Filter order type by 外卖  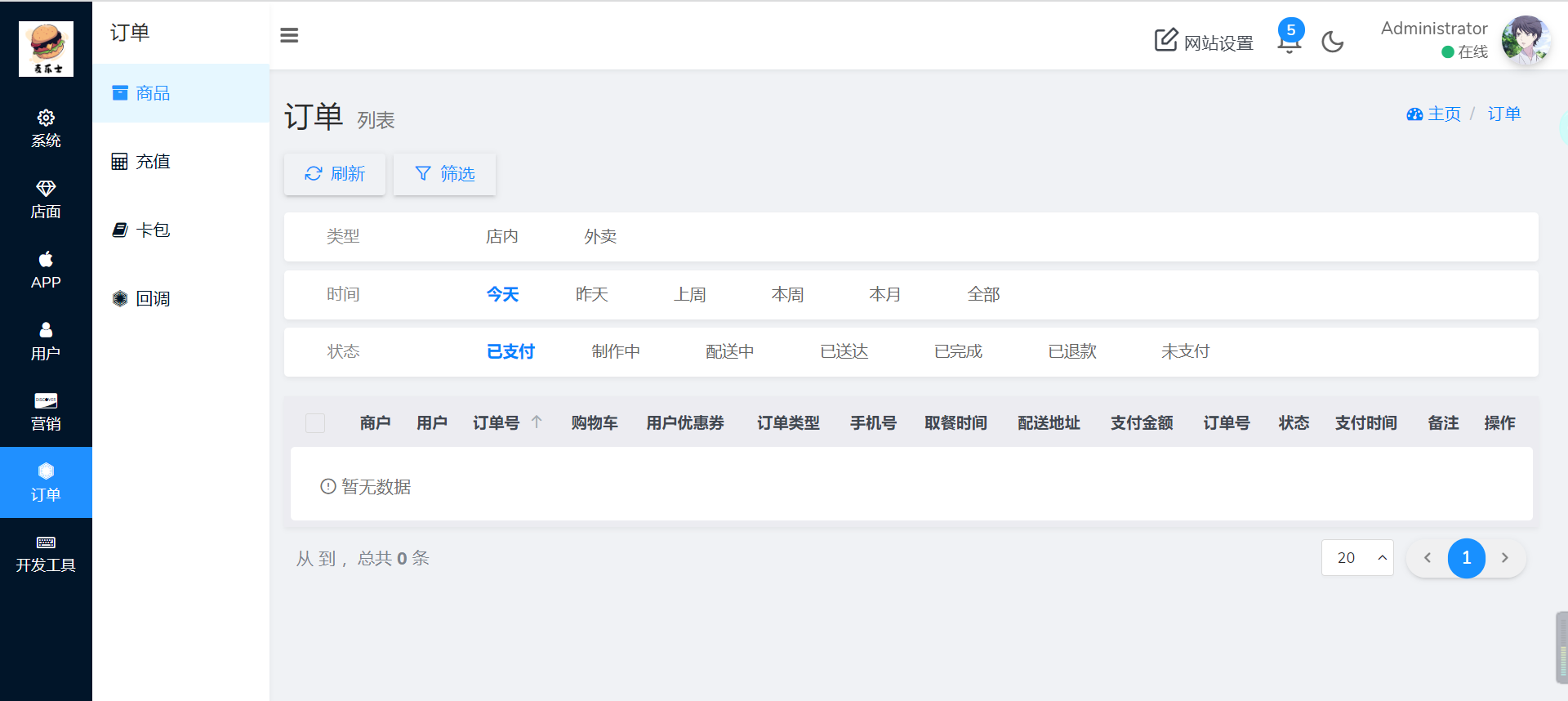click(x=600, y=237)
